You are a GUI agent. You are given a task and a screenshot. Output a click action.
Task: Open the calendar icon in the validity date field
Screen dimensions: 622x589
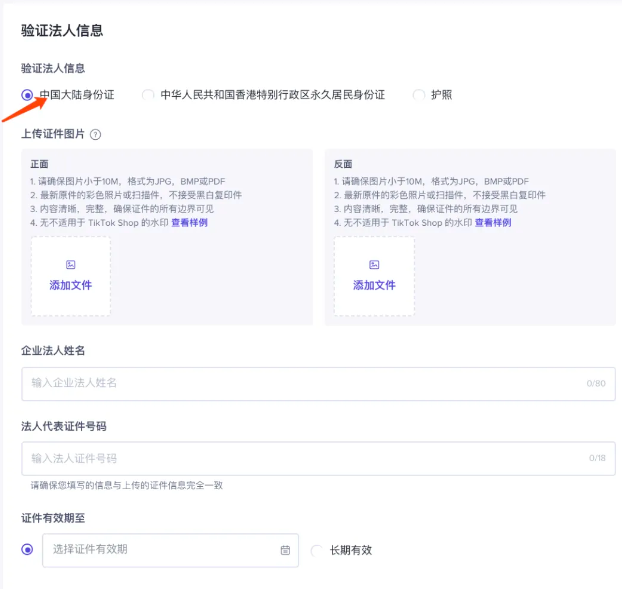pyautogui.click(x=285, y=550)
